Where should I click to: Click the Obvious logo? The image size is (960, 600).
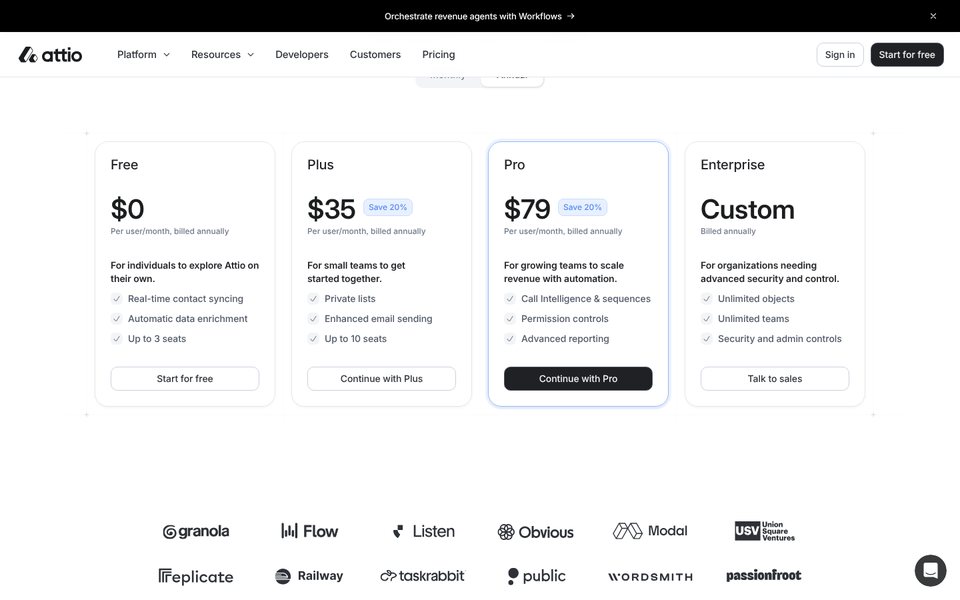[x=536, y=532]
